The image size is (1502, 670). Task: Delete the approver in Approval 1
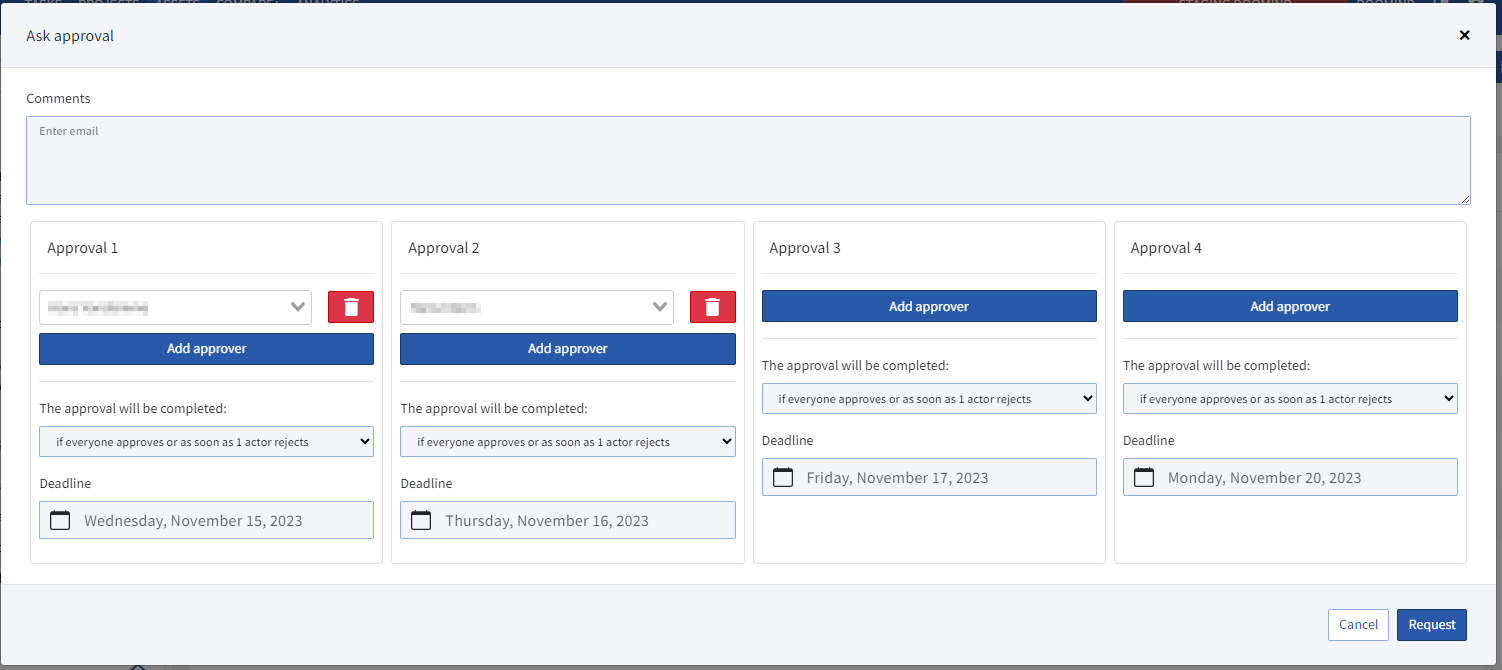(x=351, y=307)
